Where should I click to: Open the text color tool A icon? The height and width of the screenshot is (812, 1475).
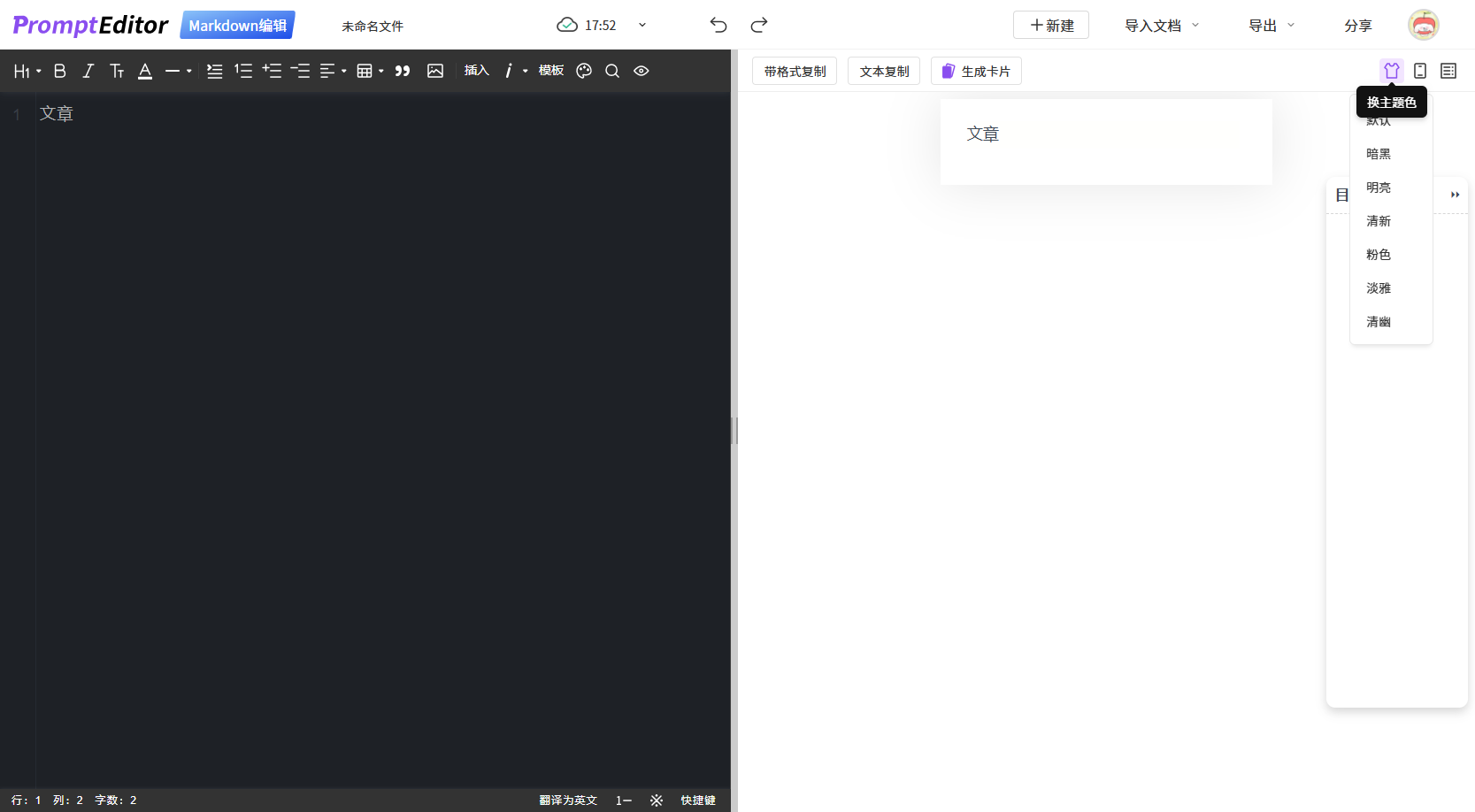(x=145, y=71)
